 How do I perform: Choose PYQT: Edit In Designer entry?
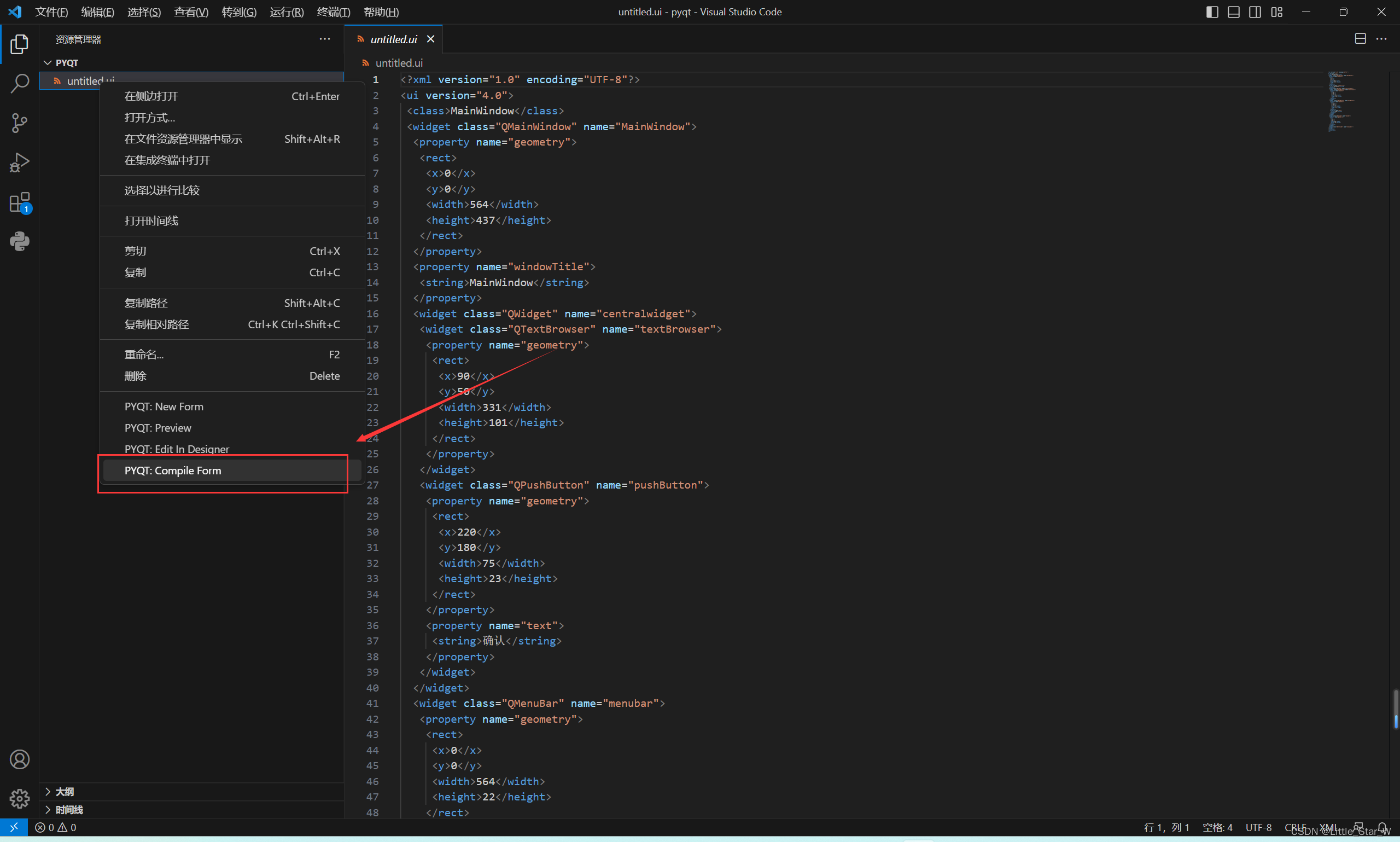[x=232, y=449]
